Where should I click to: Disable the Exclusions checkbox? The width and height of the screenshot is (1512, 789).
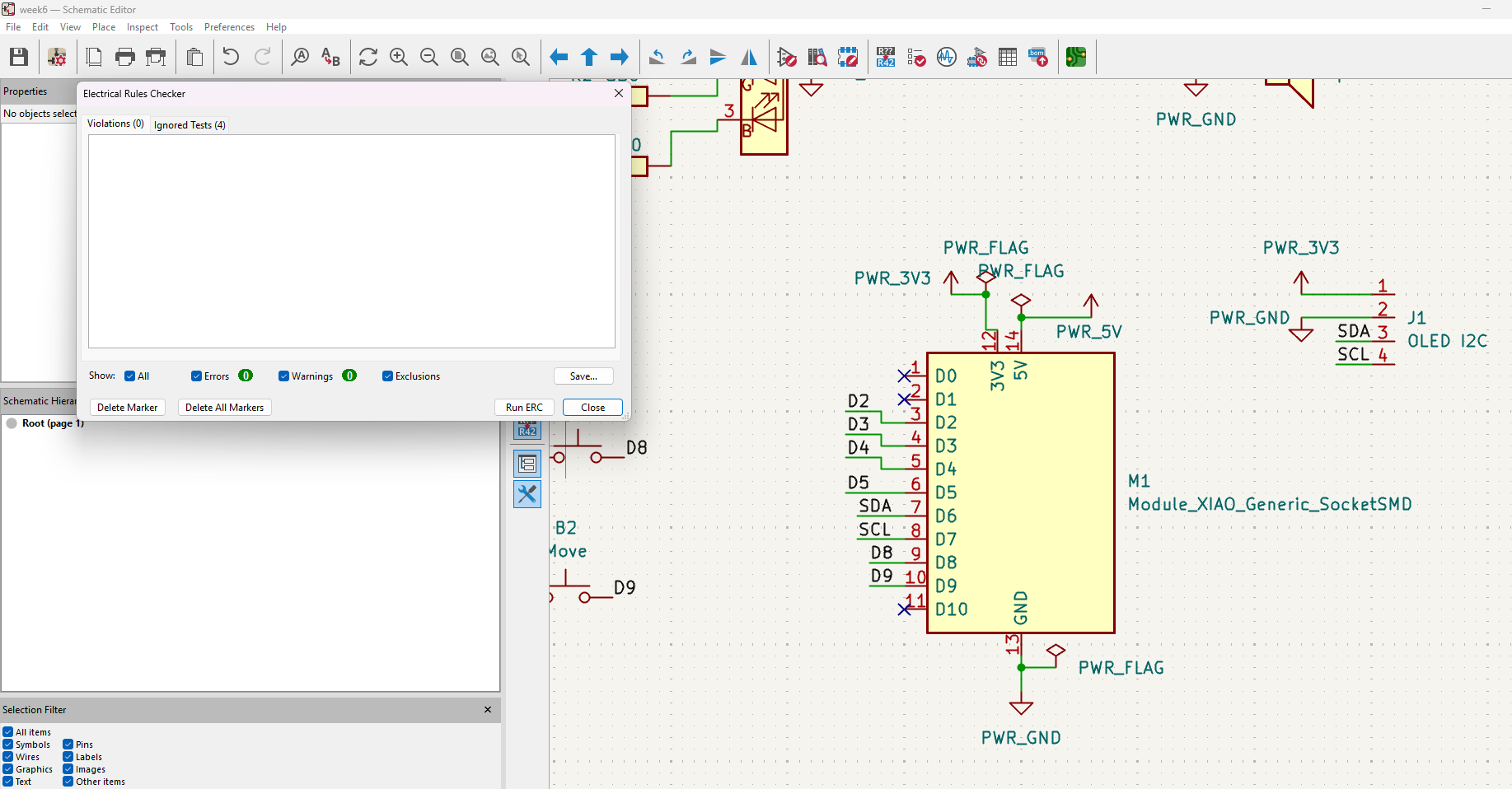point(387,376)
